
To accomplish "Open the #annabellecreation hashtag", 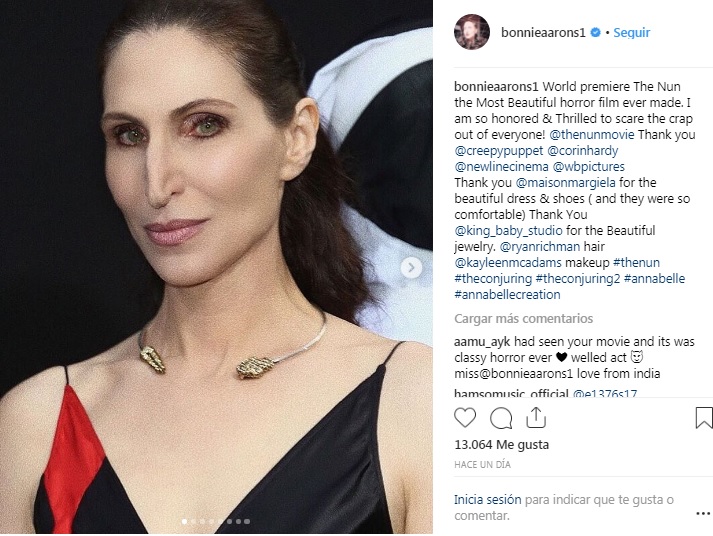I will (x=507, y=295).
